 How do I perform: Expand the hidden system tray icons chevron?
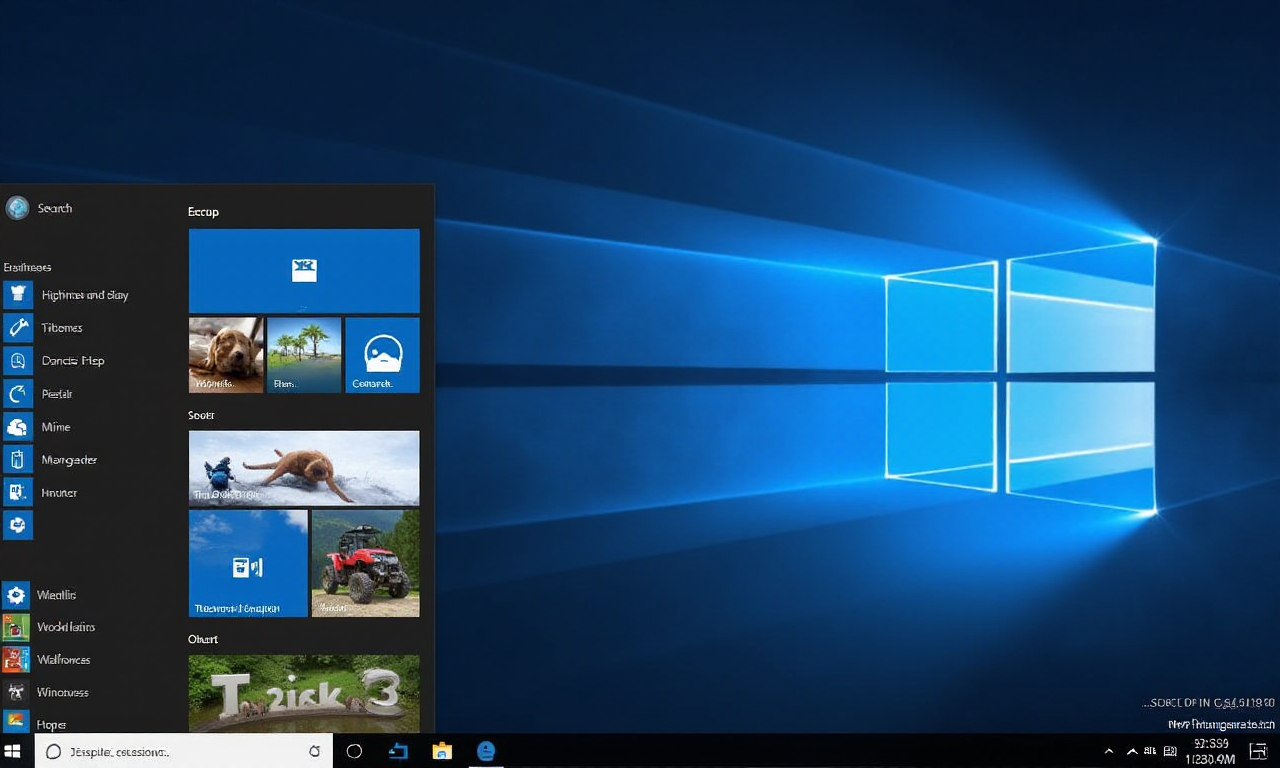pos(1109,751)
